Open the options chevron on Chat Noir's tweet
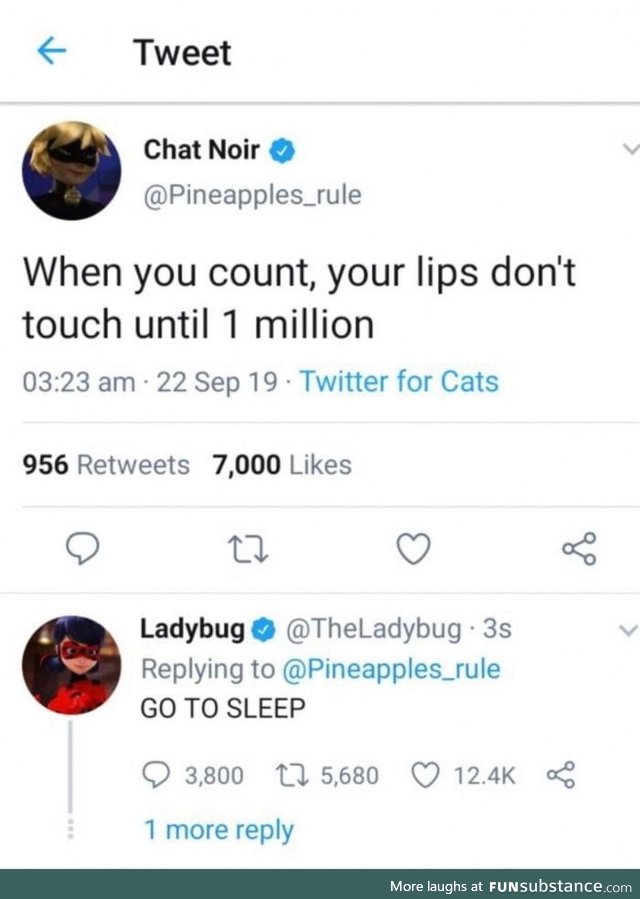 tap(630, 148)
